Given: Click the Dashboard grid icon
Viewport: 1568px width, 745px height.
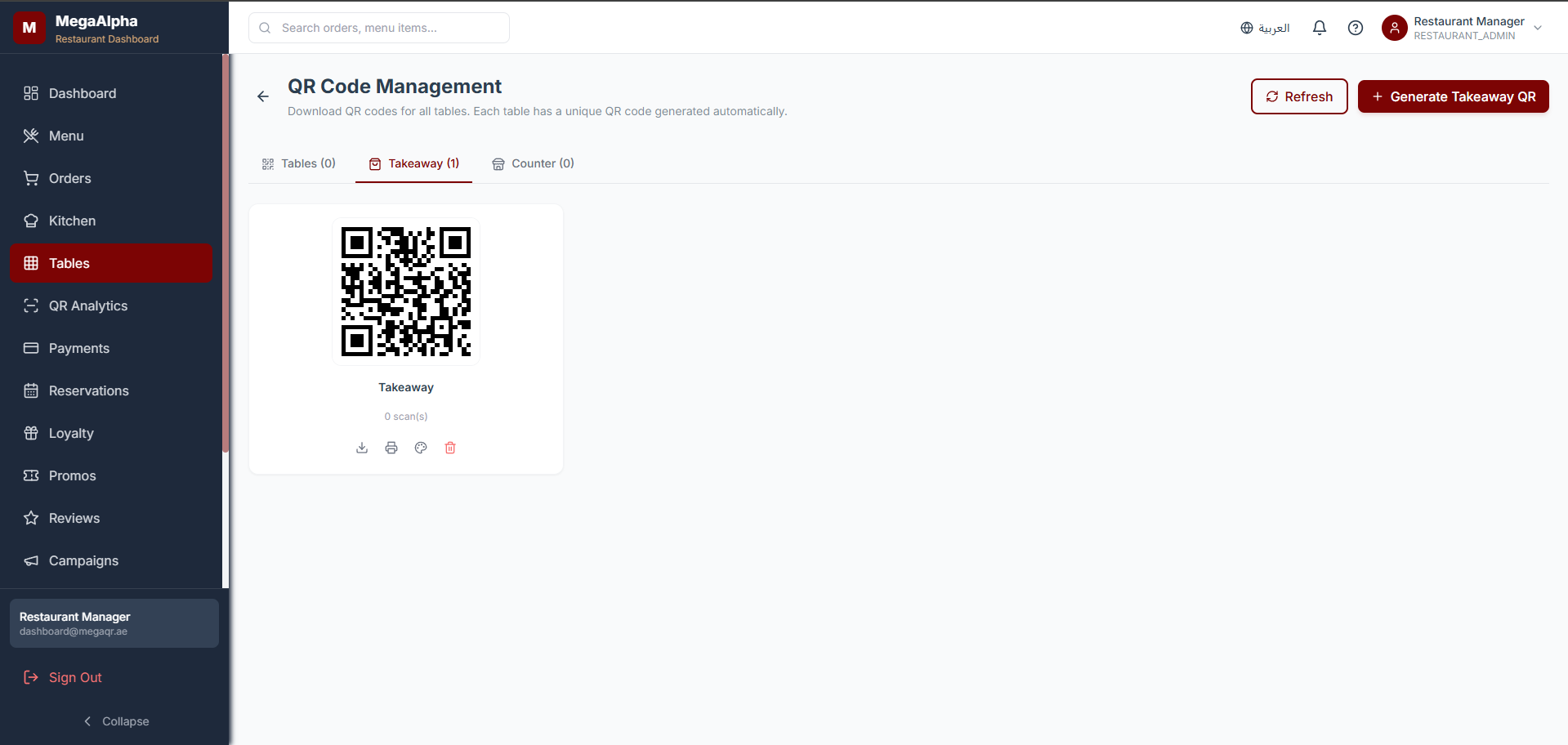Looking at the screenshot, I should tap(31, 93).
